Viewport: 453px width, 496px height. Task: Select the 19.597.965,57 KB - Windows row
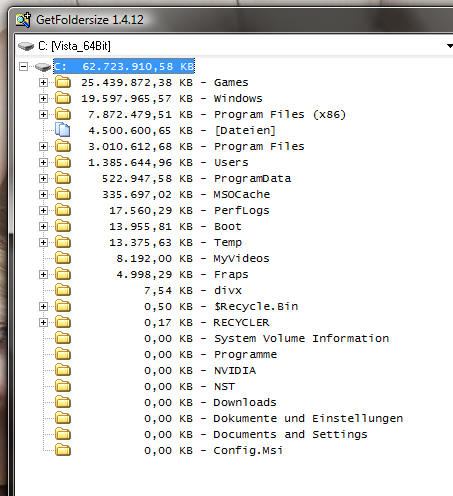click(x=172, y=98)
